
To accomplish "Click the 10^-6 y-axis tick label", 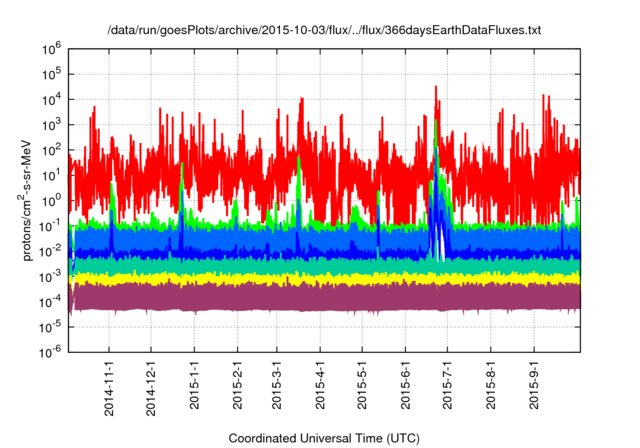I will (x=51, y=353).
